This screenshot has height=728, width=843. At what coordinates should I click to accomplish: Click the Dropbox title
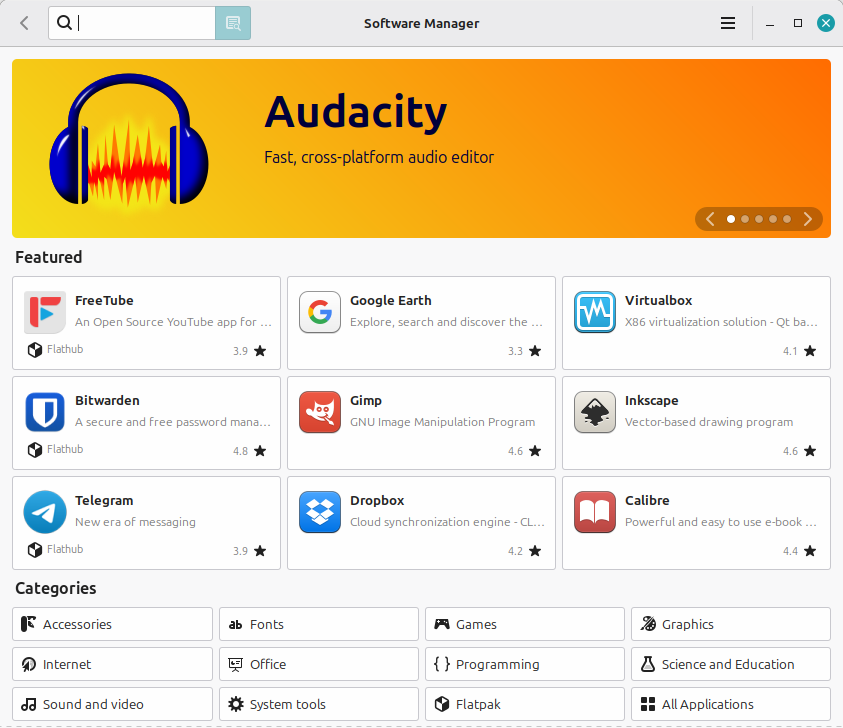point(377,501)
